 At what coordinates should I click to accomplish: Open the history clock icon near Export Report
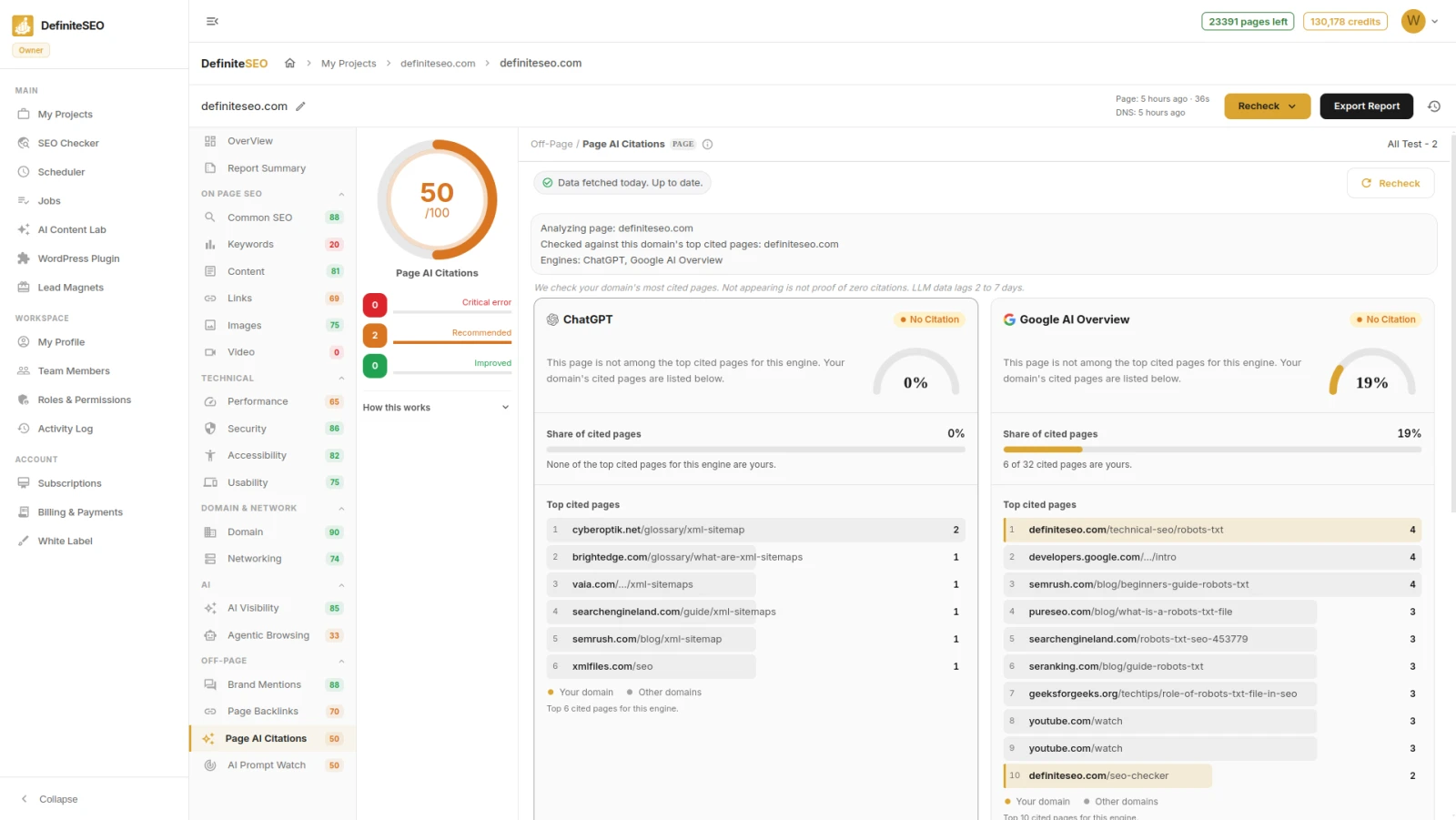click(x=1434, y=106)
